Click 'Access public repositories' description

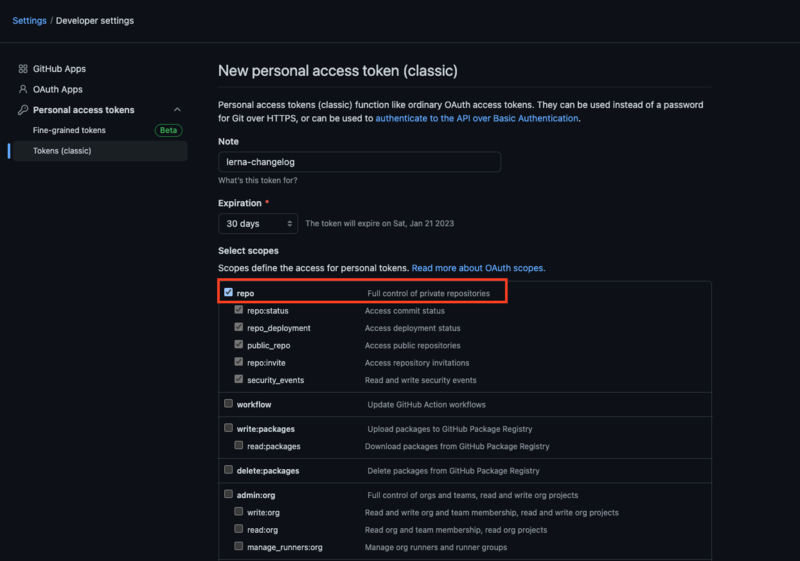pos(412,345)
